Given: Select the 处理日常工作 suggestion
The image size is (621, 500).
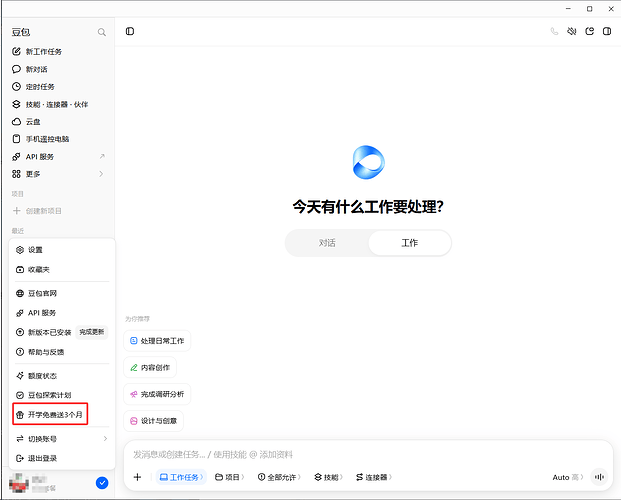Looking at the screenshot, I should pos(157,341).
